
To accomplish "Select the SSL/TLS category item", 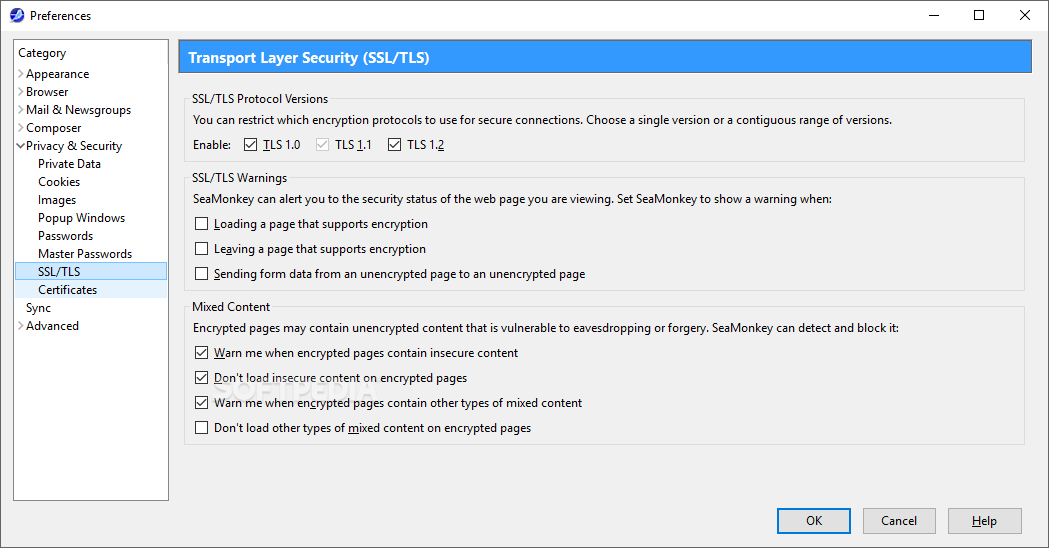I will click(91, 271).
